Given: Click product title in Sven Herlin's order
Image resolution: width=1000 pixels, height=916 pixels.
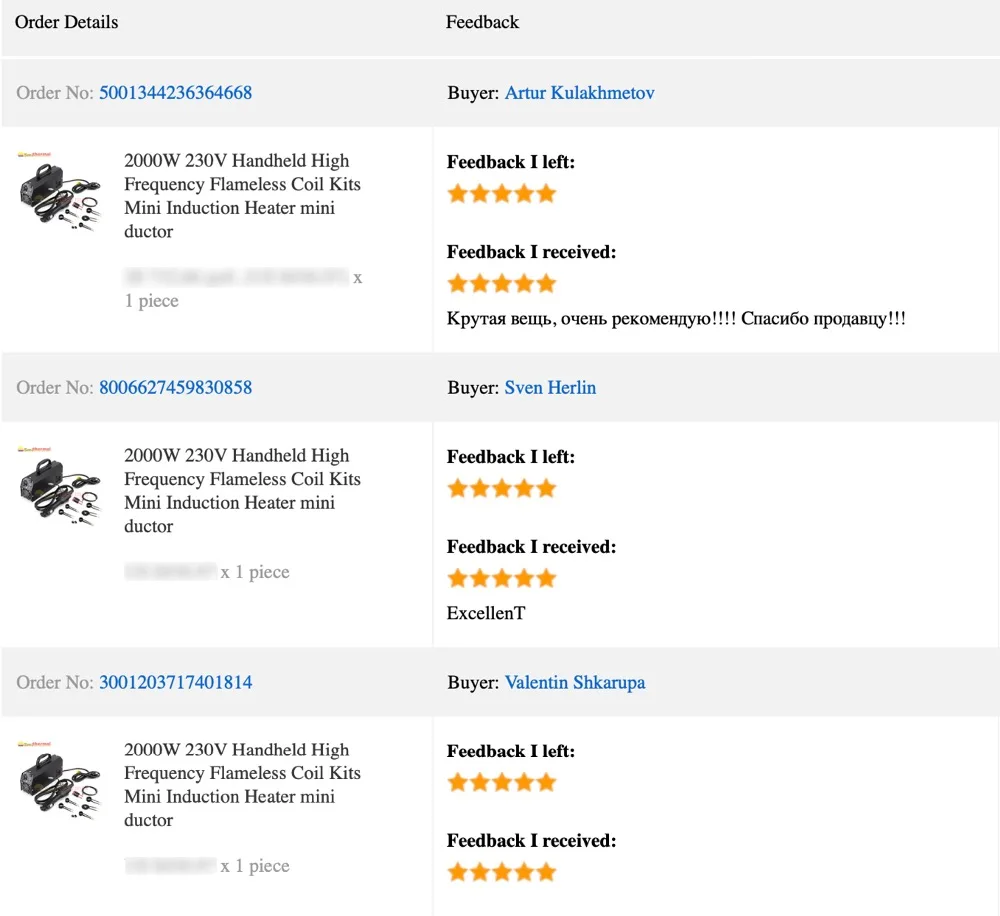Looking at the screenshot, I should [x=242, y=490].
